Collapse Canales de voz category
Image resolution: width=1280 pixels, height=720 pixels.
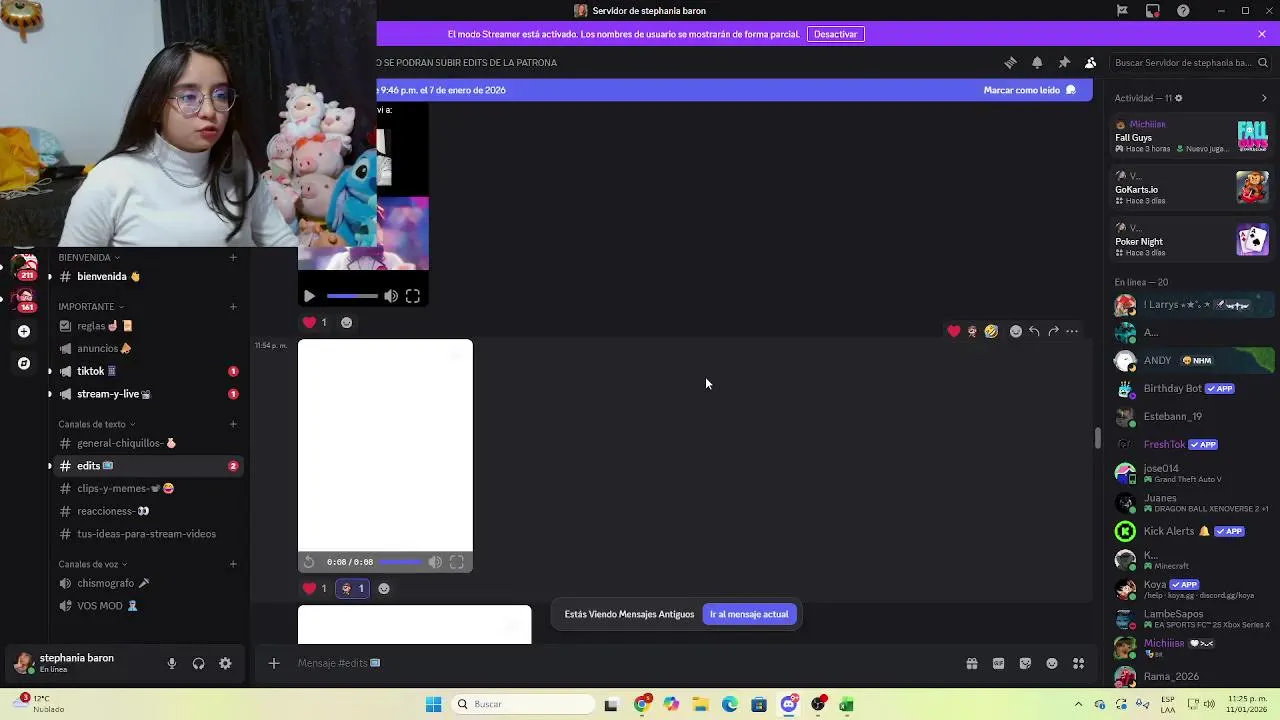(x=92, y=564)
